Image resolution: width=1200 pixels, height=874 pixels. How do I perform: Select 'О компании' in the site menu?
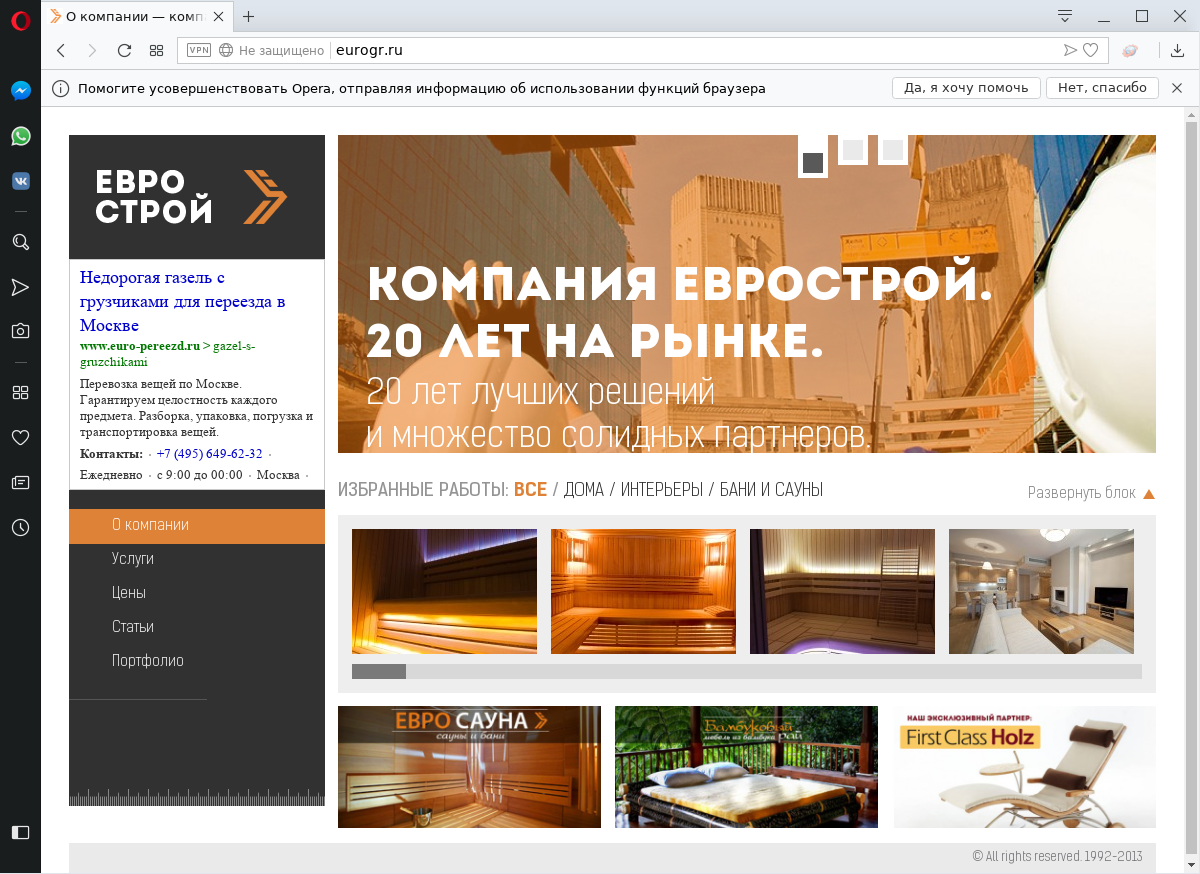tap(197, 525)
